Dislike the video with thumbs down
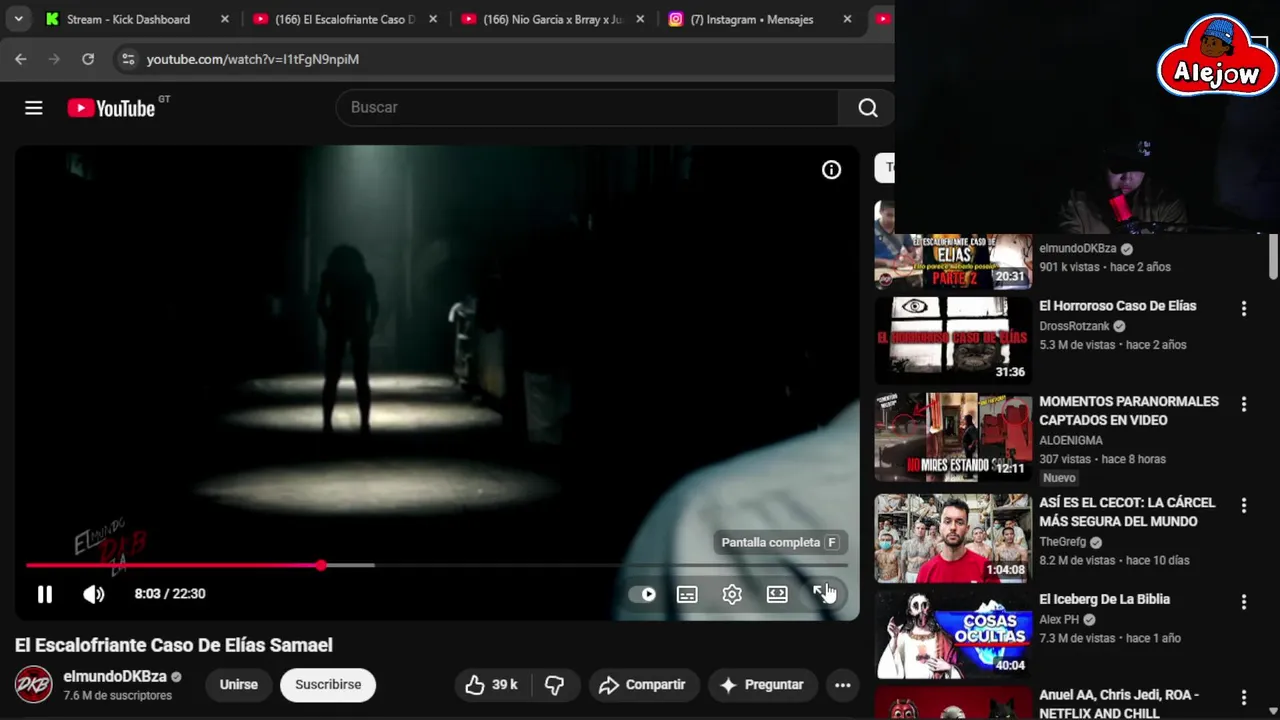 pos(554,685)
